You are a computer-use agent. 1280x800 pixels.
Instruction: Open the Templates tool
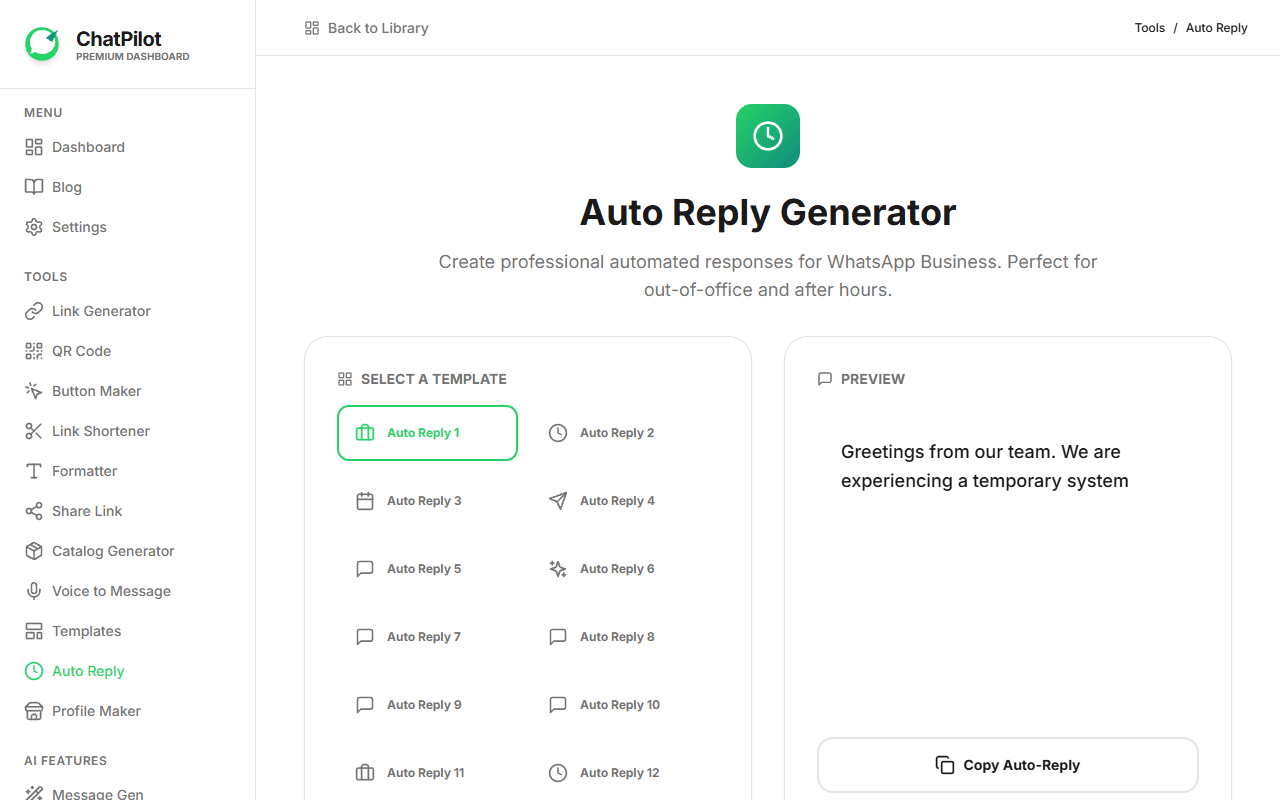[x=85, y=631]
